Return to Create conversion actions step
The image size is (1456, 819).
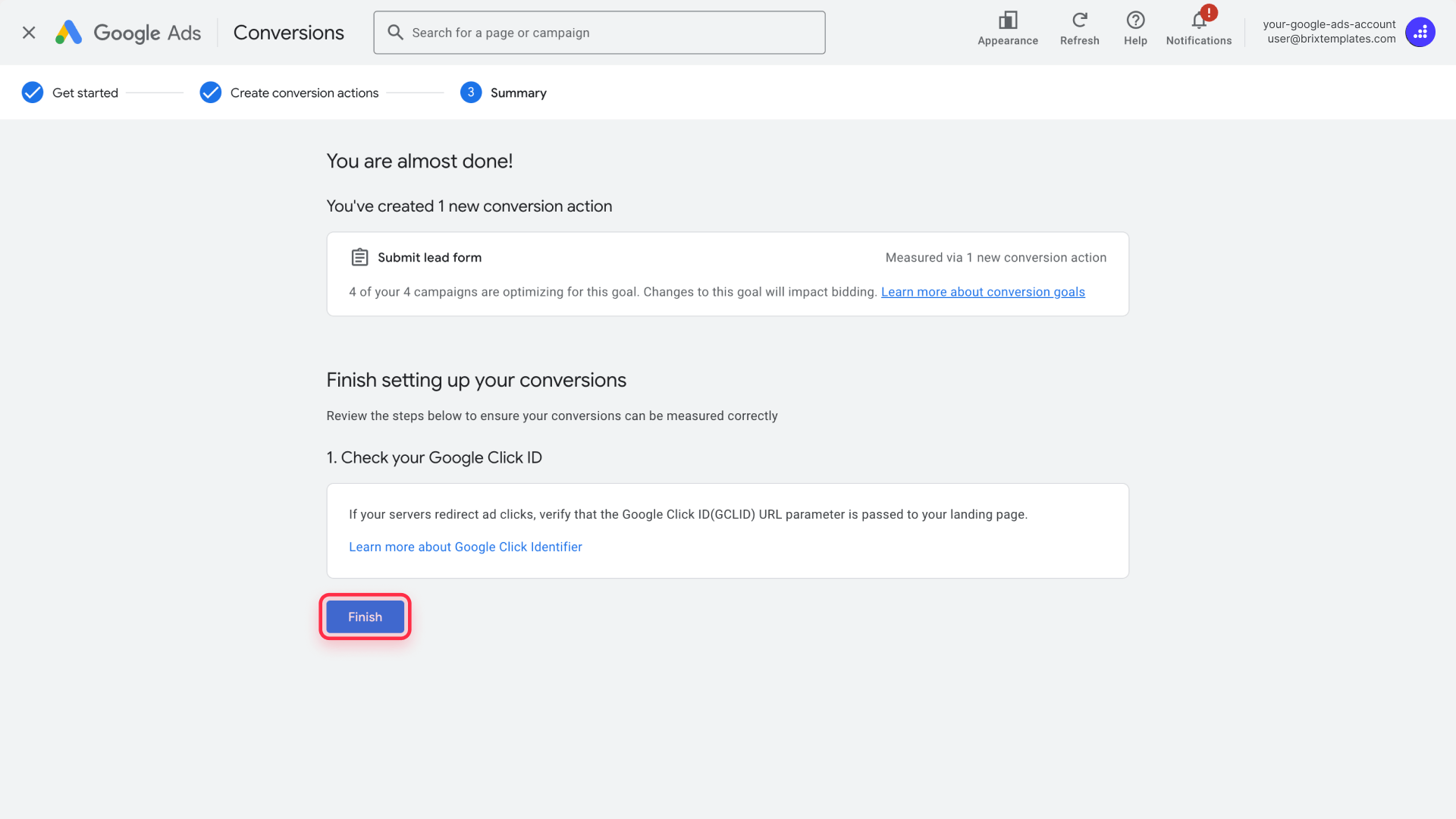[x=303, y=93]
